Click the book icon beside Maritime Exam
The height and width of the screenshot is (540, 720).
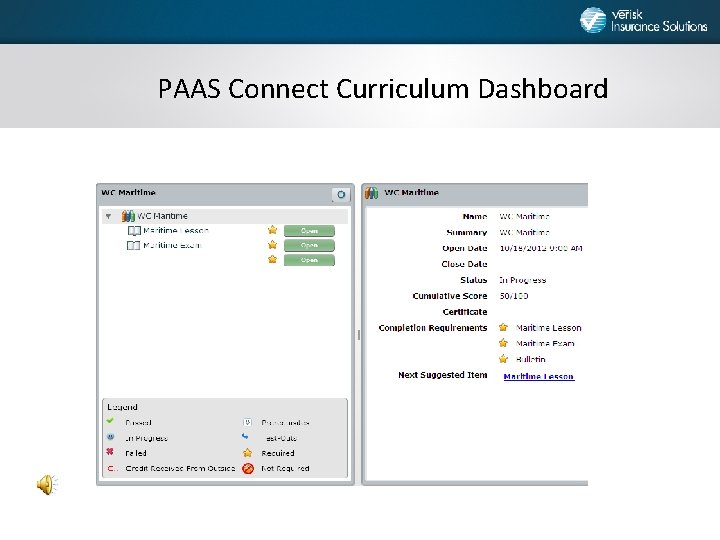133,245
